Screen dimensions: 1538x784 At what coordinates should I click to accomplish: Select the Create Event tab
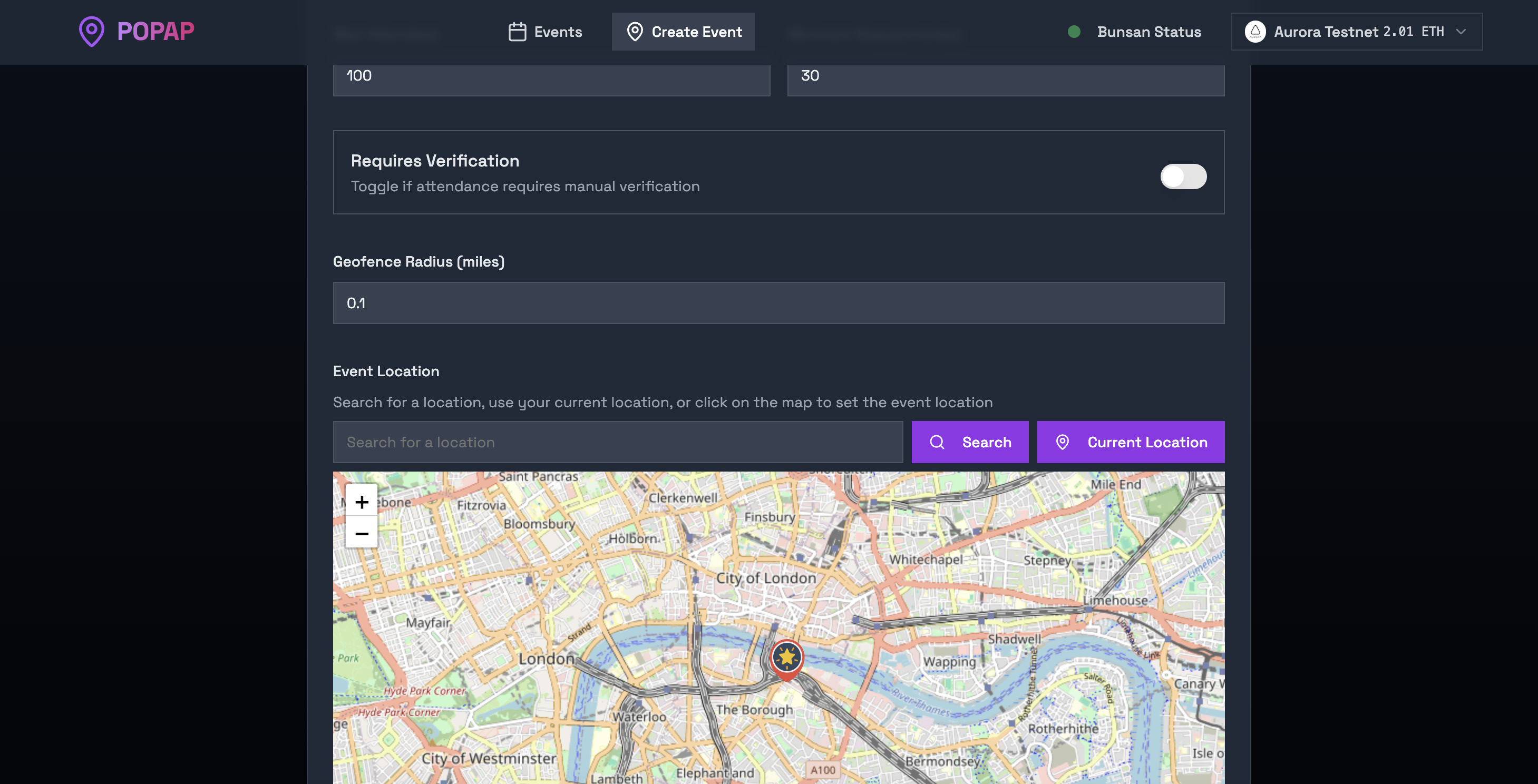click(x=683, y=32)
